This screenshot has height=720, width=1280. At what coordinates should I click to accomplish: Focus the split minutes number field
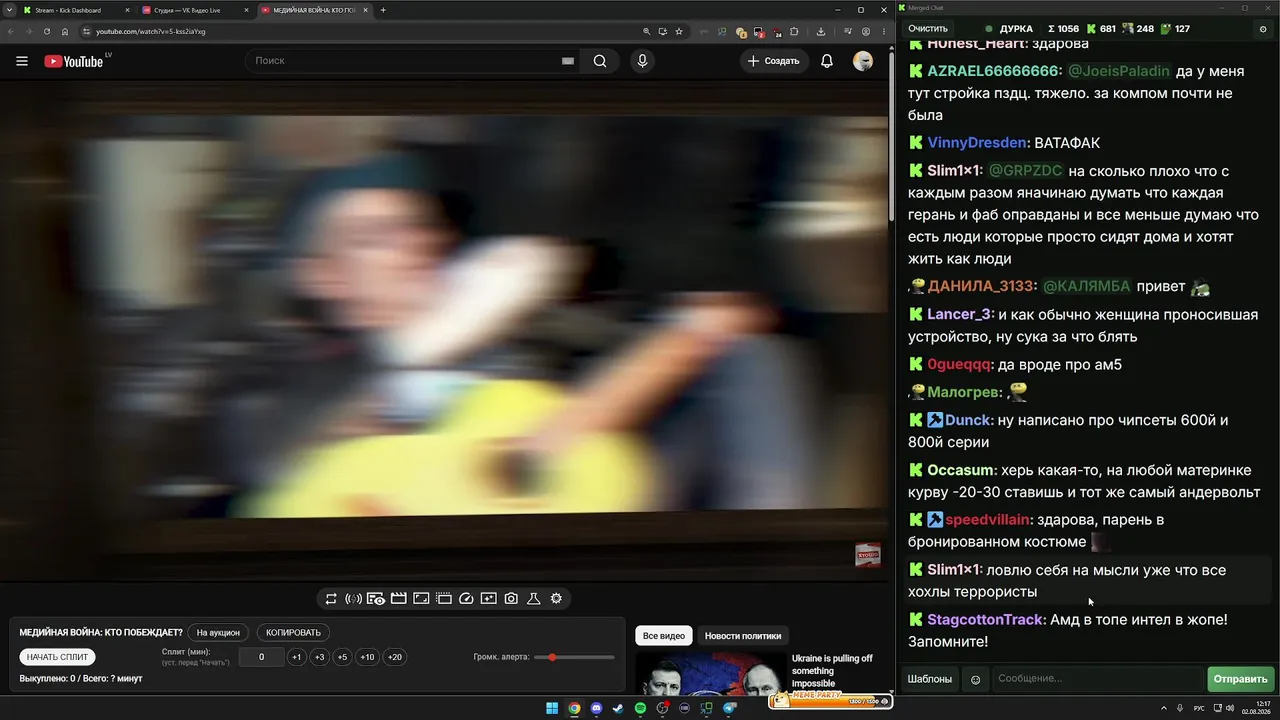point(262,657)
